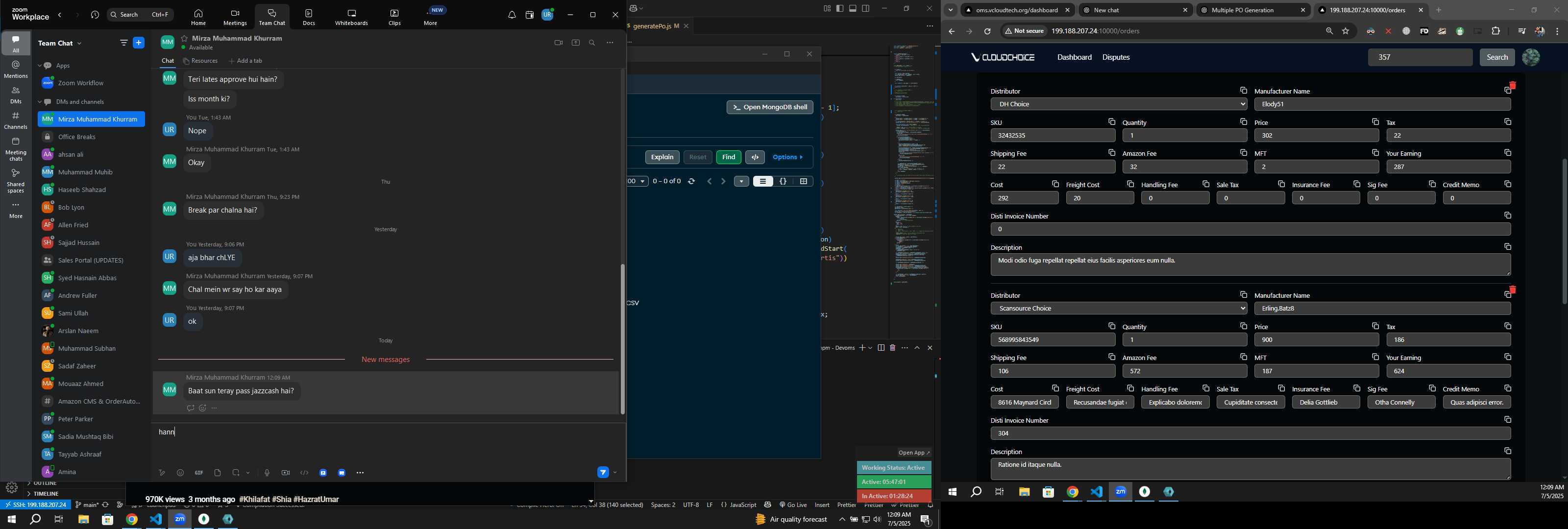Screen dimensions: 1568x529
Task: Create new chat with plus button
Action: [x=139, y=43]
